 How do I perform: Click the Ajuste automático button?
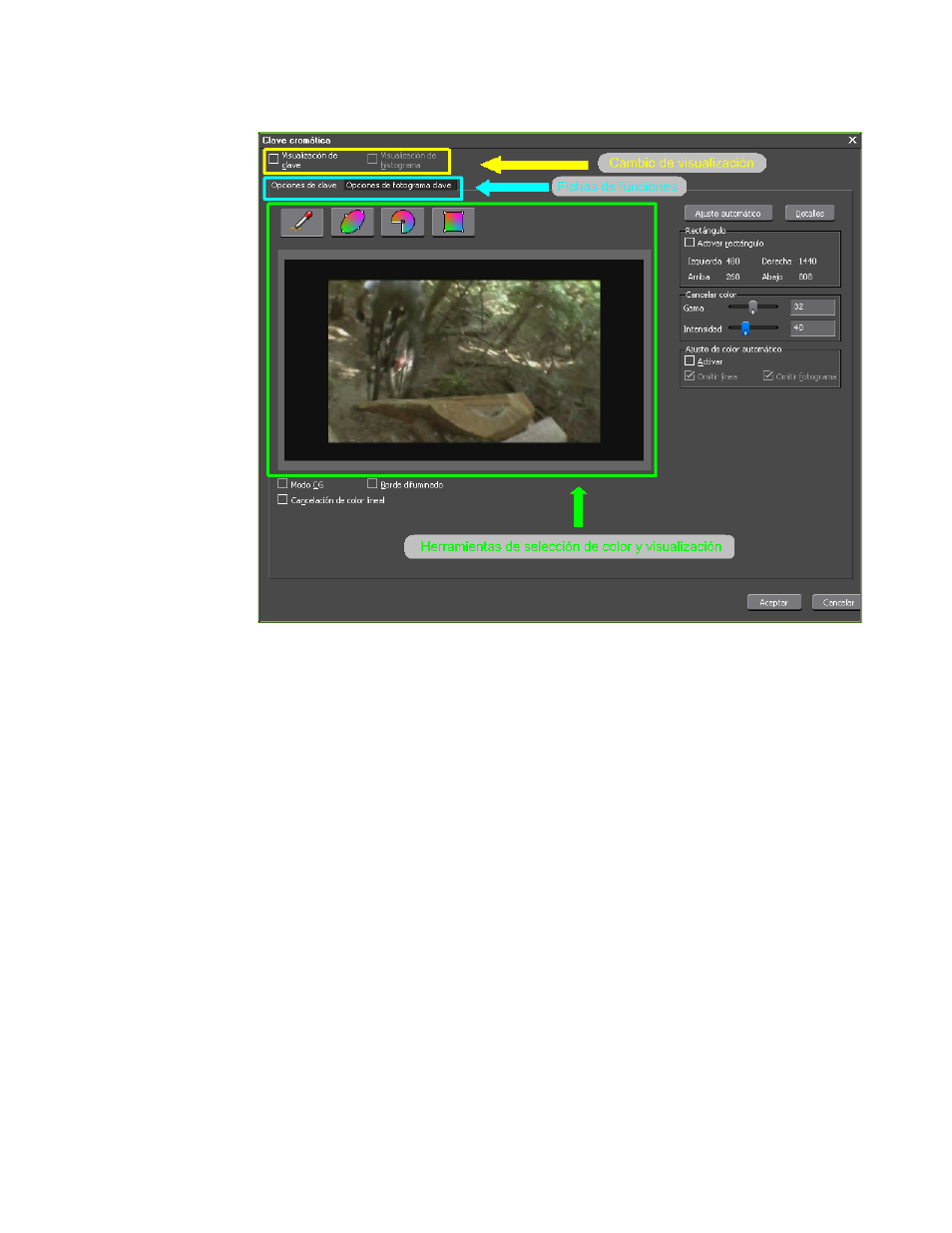[x=727, y=214]
